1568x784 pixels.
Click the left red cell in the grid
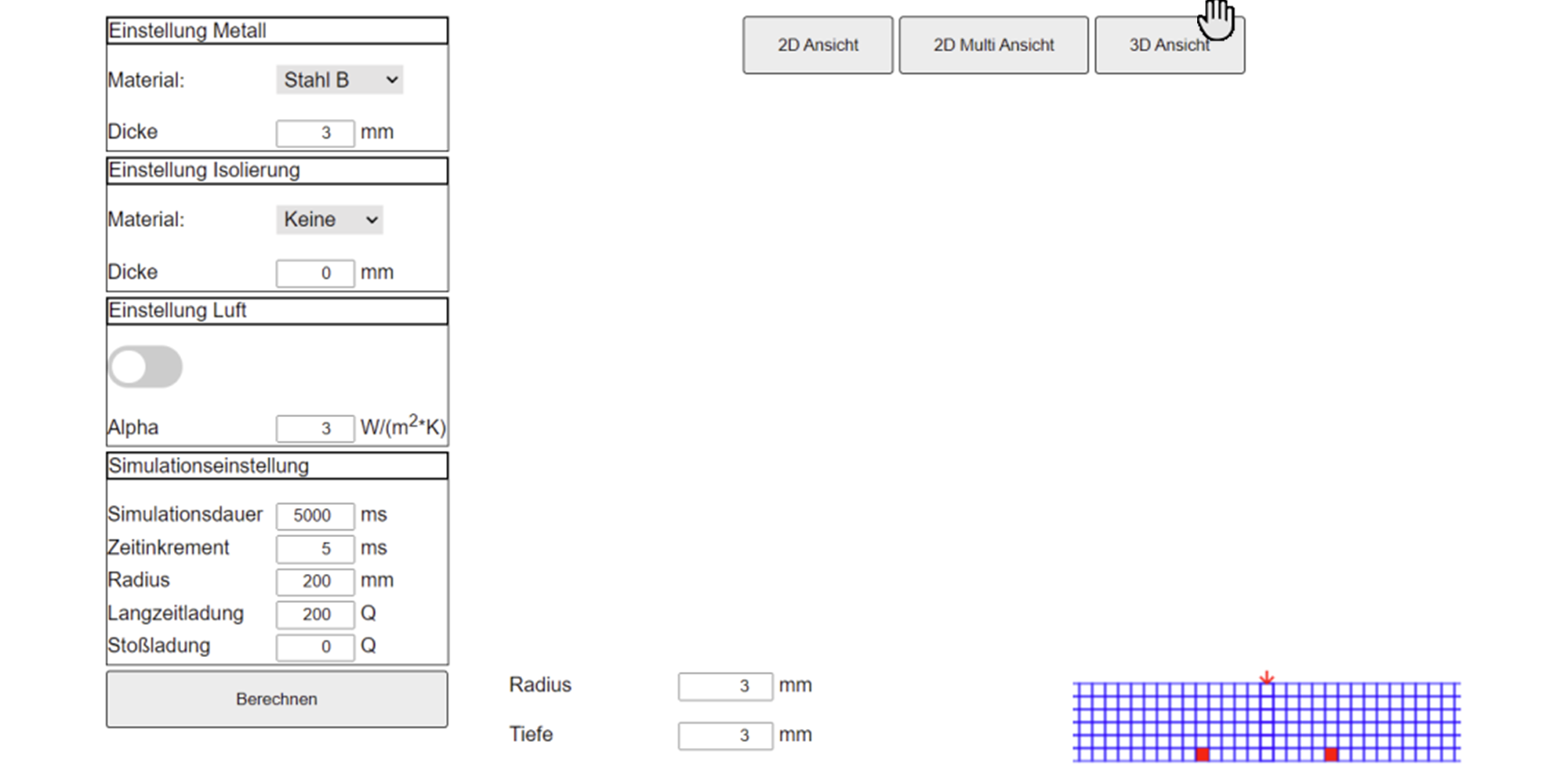1203,754
